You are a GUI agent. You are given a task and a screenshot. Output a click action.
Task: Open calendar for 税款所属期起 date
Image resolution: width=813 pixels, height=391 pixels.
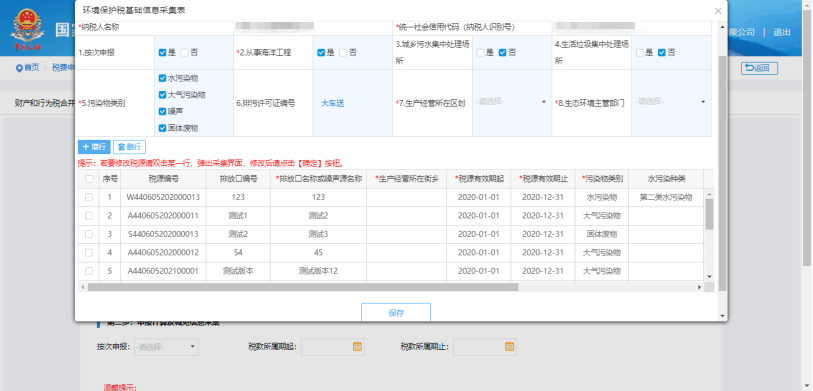point(357,347)
